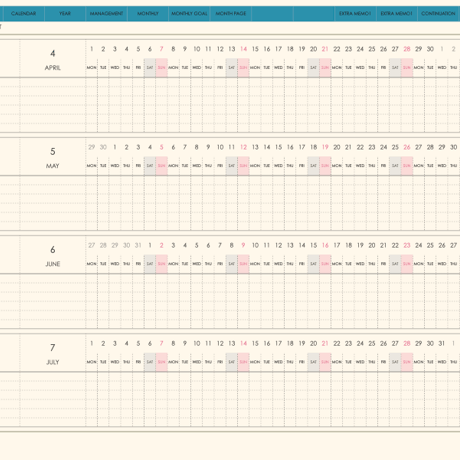This screenshot has width=460, height=460.
Task: Click MON cell under April 8
Action: point(173,68)
